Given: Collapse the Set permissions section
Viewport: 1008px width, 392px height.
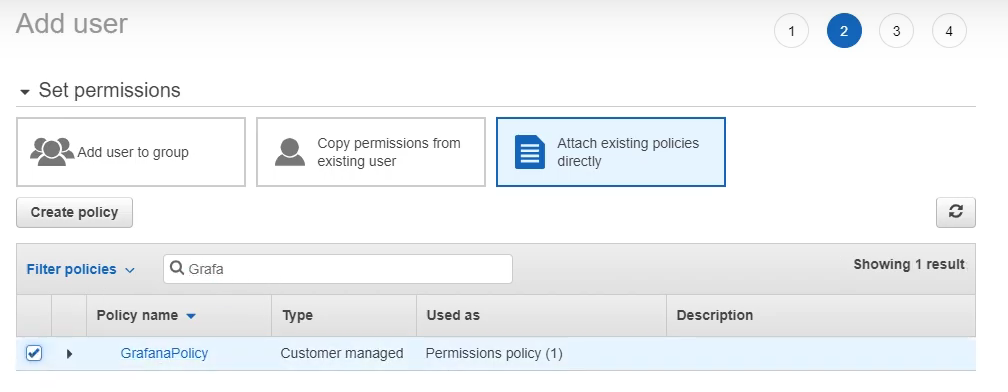Looking at the screenshot, I should [x=25, y=92].
